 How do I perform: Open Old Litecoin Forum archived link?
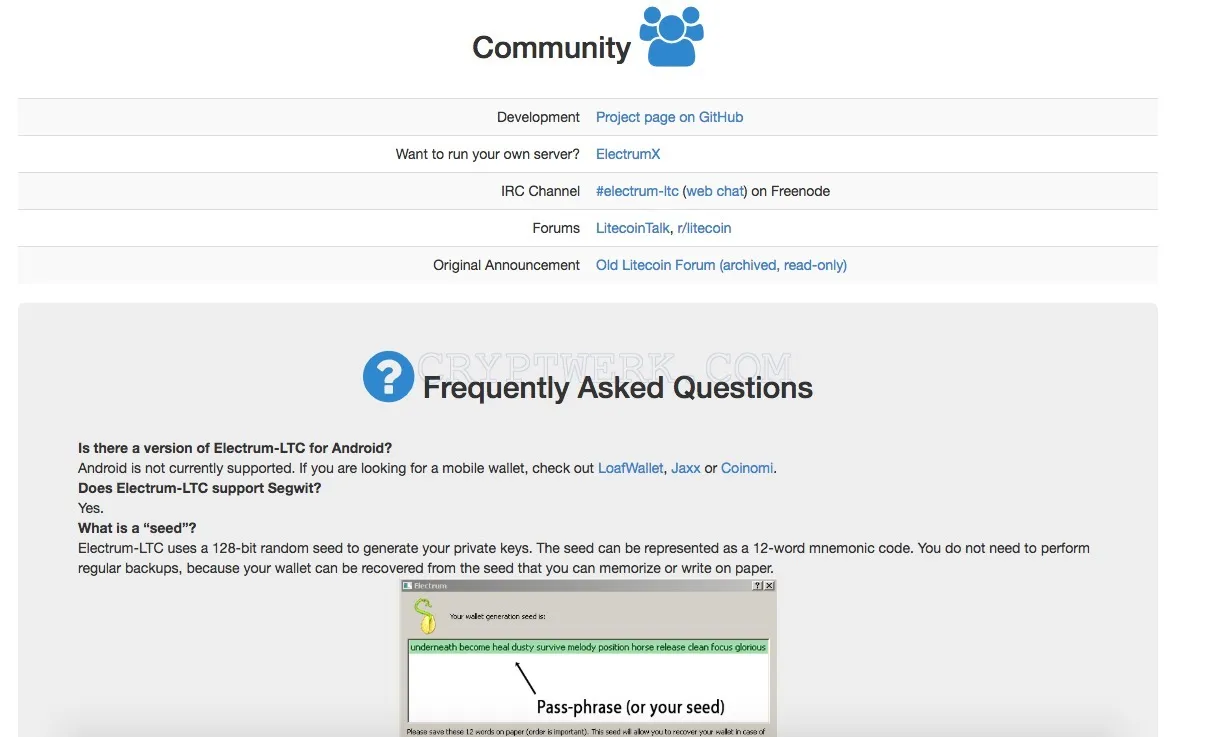(721, 265)
